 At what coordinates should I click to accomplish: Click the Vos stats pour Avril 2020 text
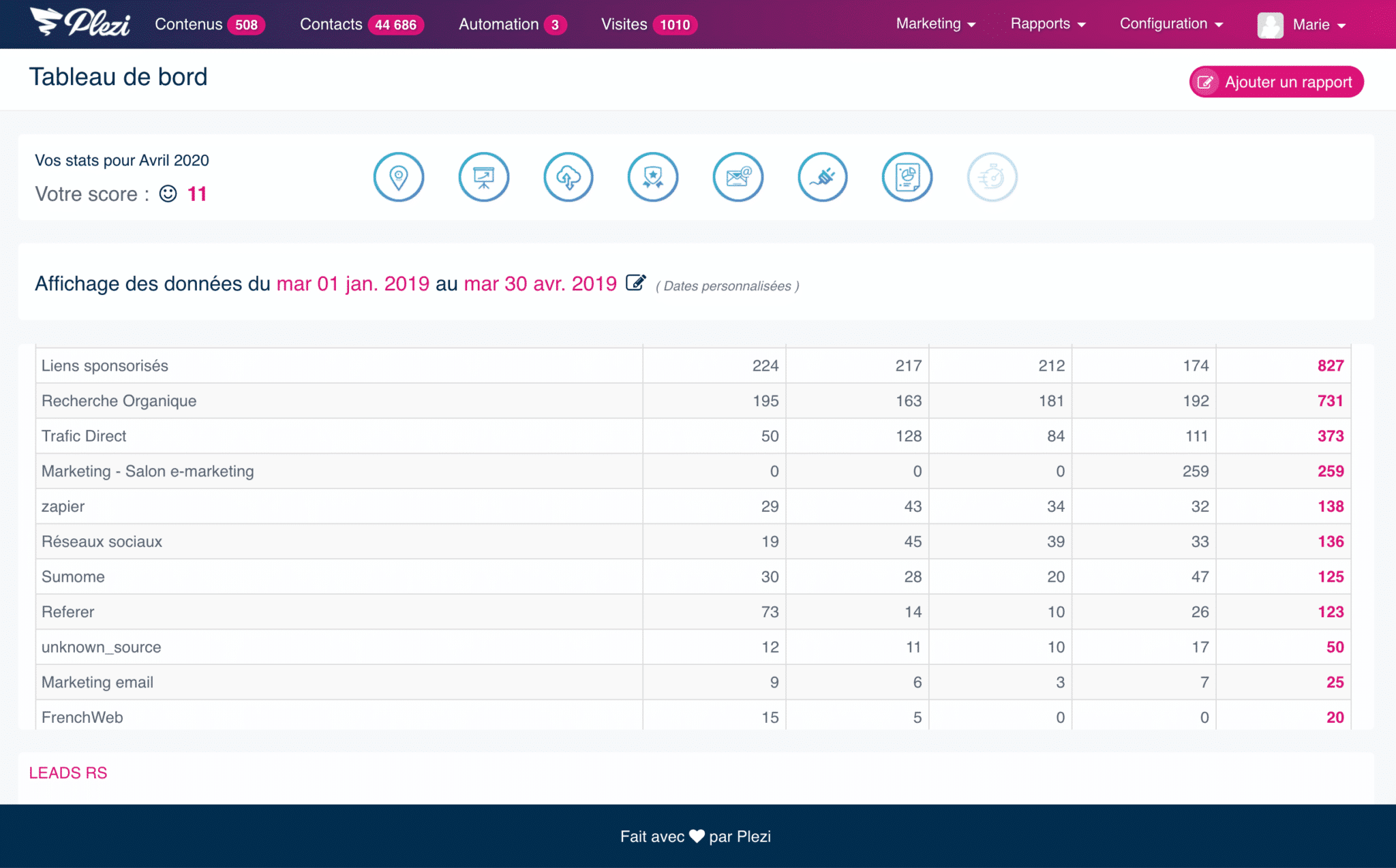(x=122, y=160)
